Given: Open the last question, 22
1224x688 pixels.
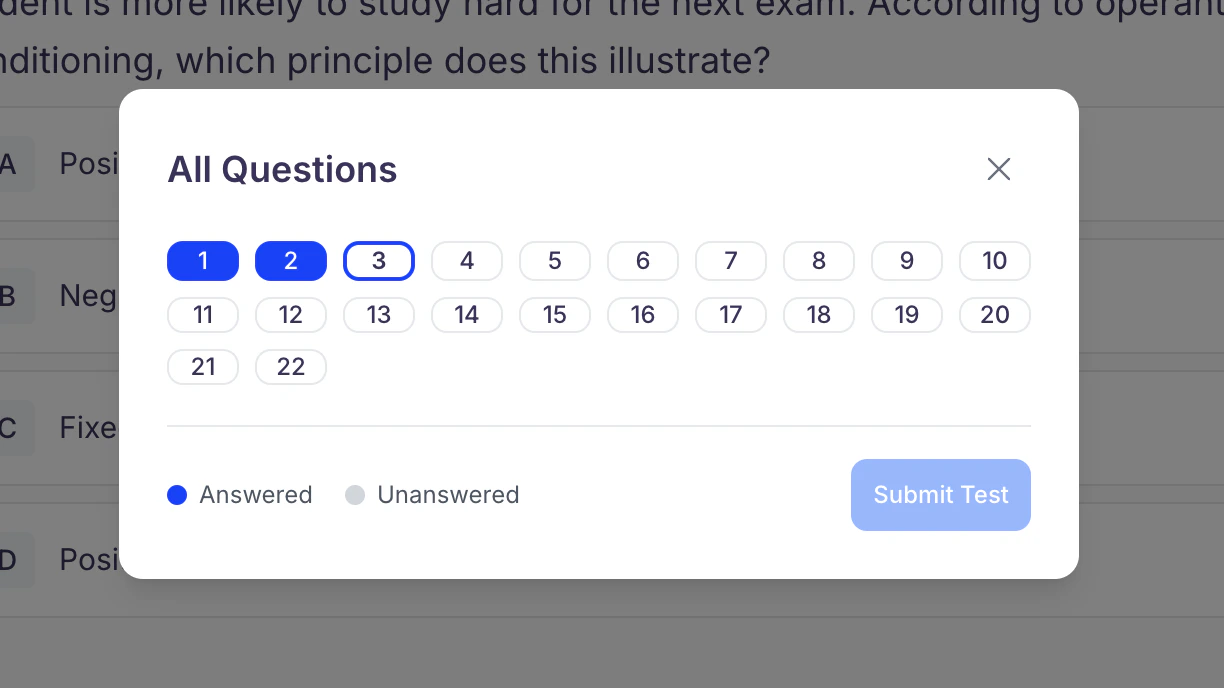Looking at the screenshot, I should coord(291,367).
